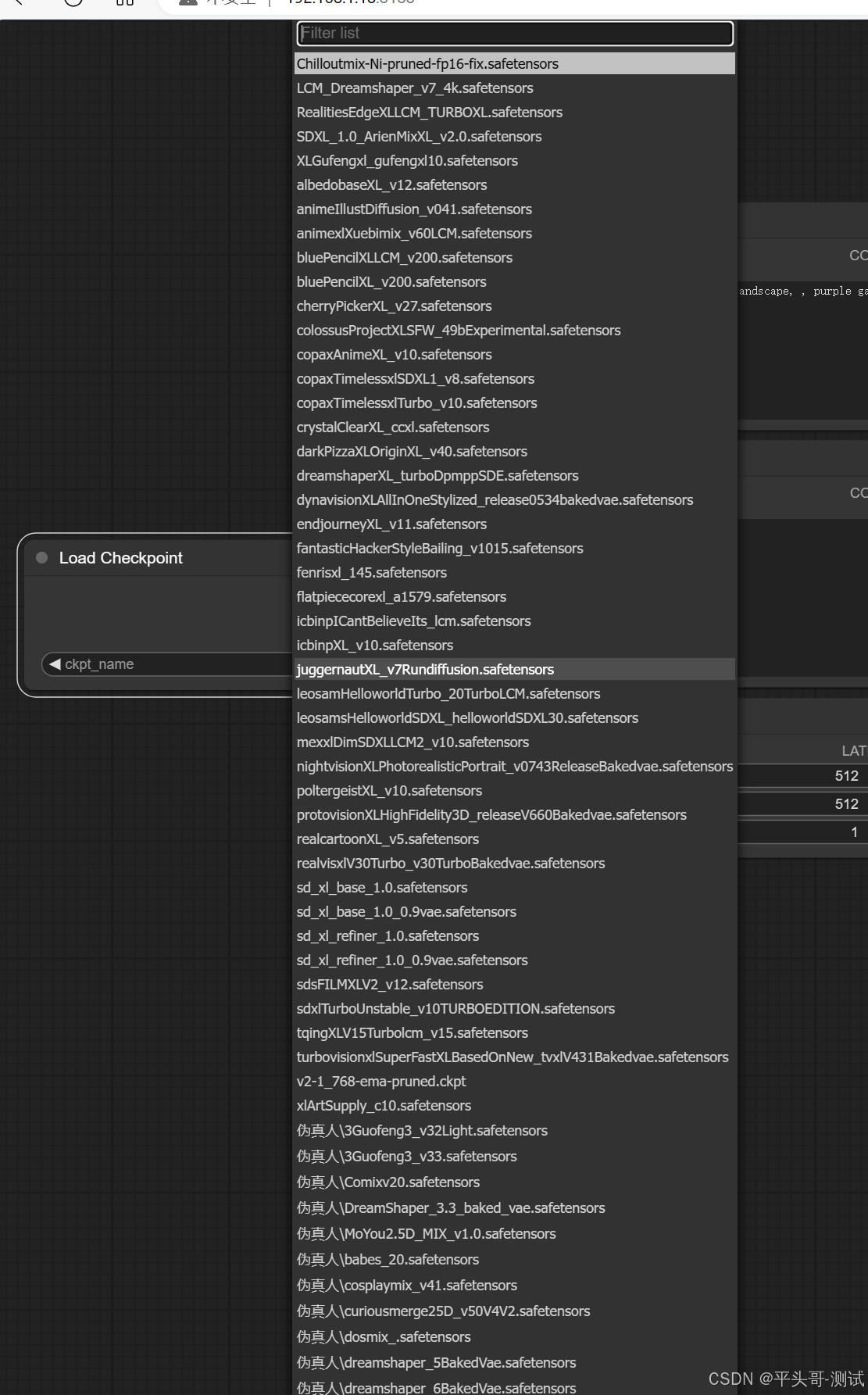Select poltergeistXL_v10.safetensors

click(x=515, y=791)
